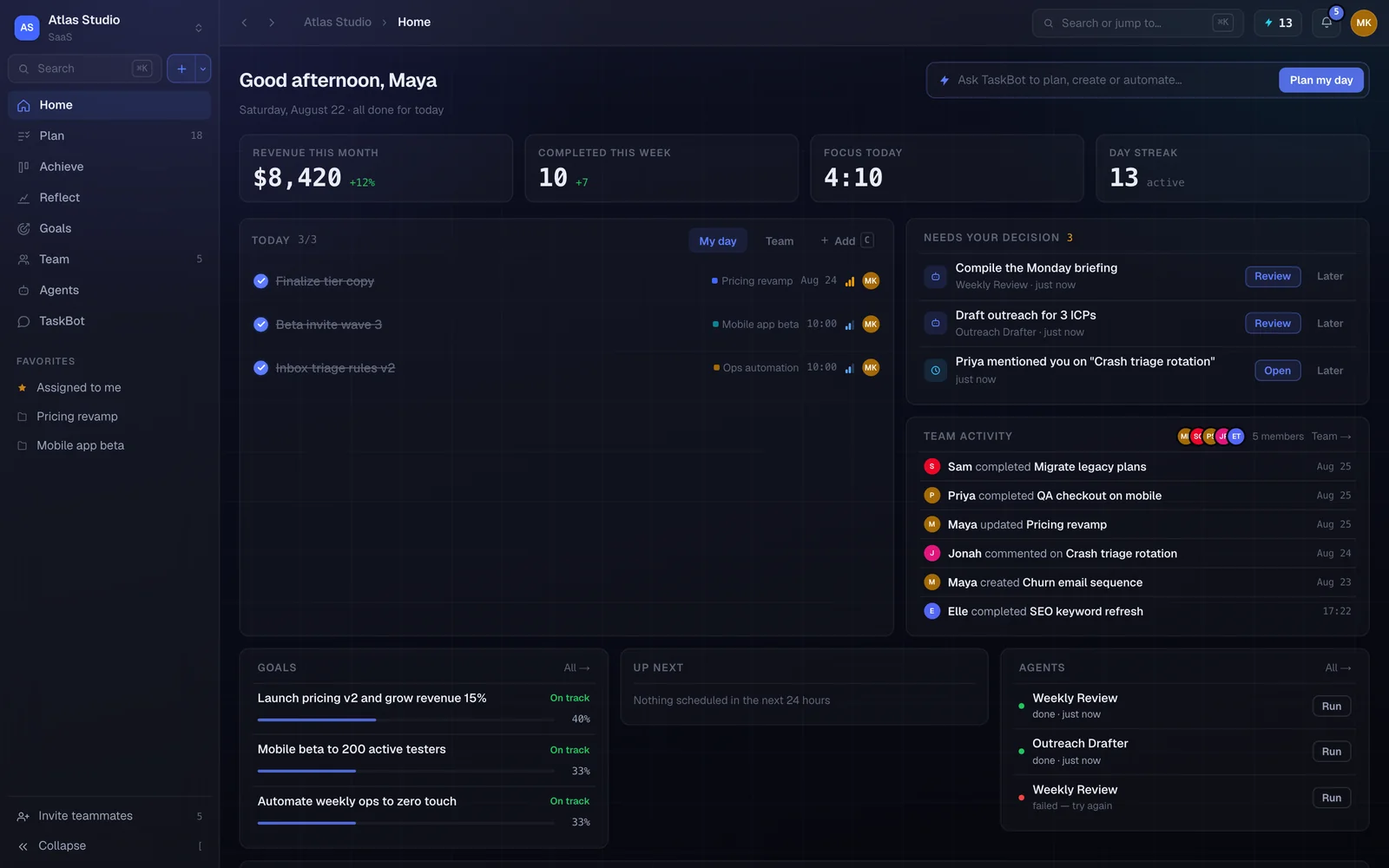Open Priya's Crash triage rotation mention
1389x868 pixels.
pos(1277,371)
